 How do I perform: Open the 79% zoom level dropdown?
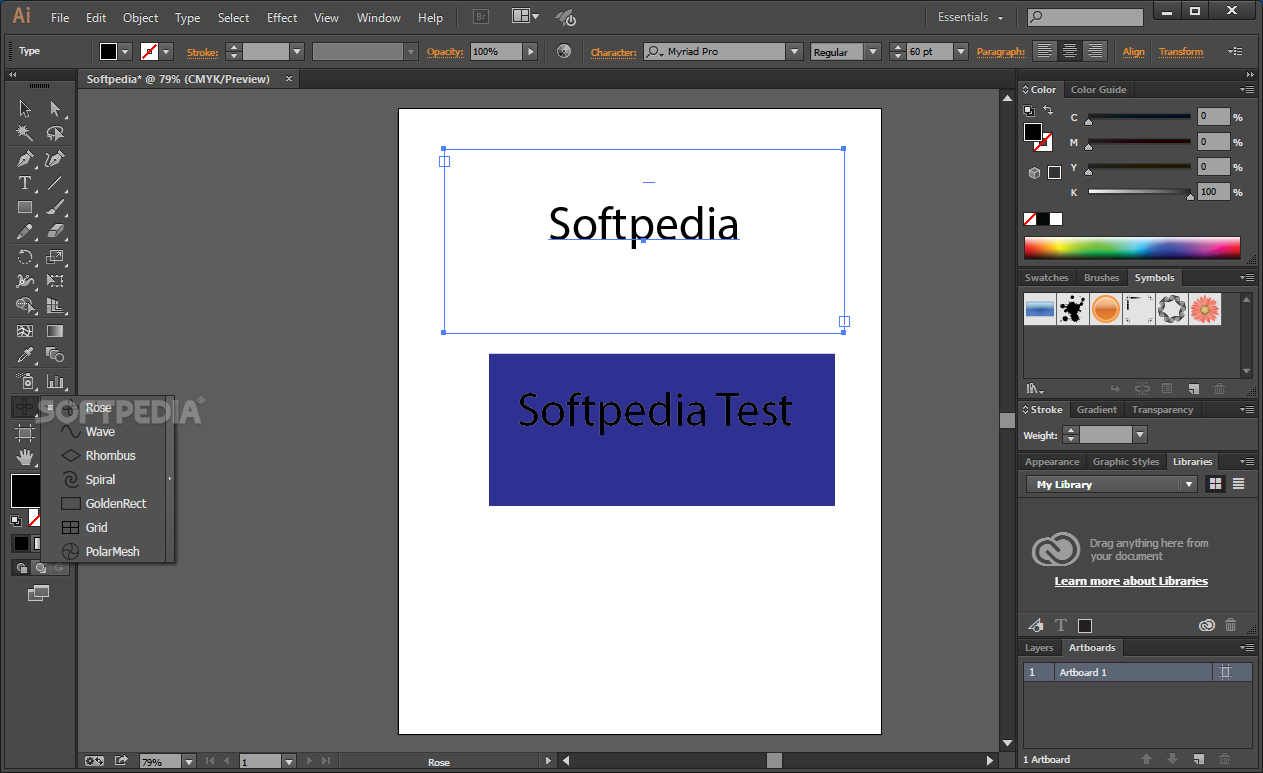188,762
